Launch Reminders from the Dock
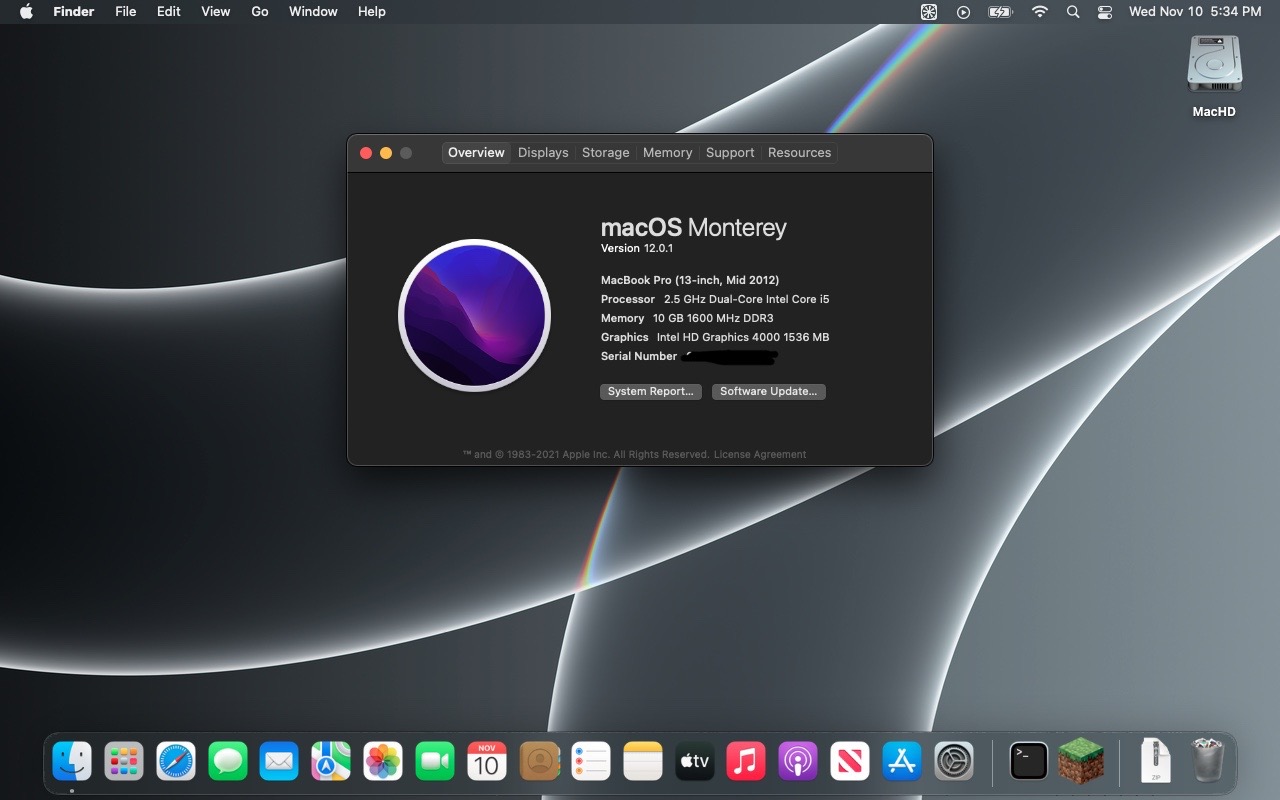This screenshot has width=1280, height=800. click(x=591, y=762)
